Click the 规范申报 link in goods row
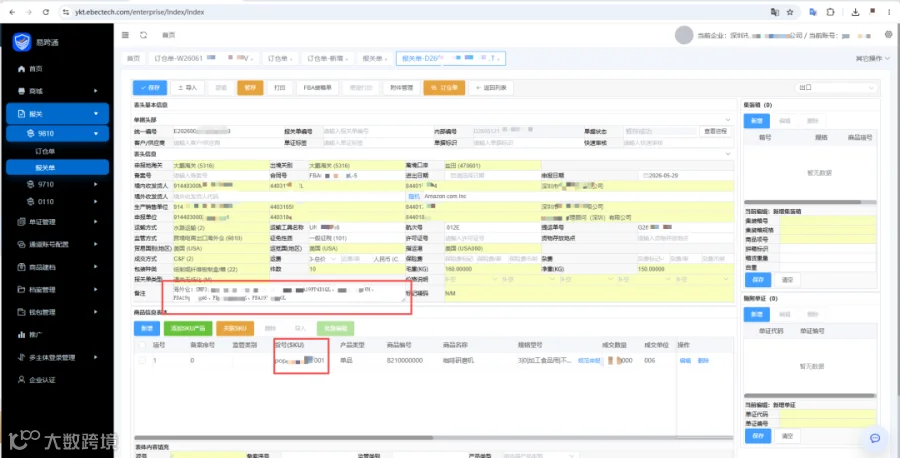900x458 pixels. tap(589, 360)
